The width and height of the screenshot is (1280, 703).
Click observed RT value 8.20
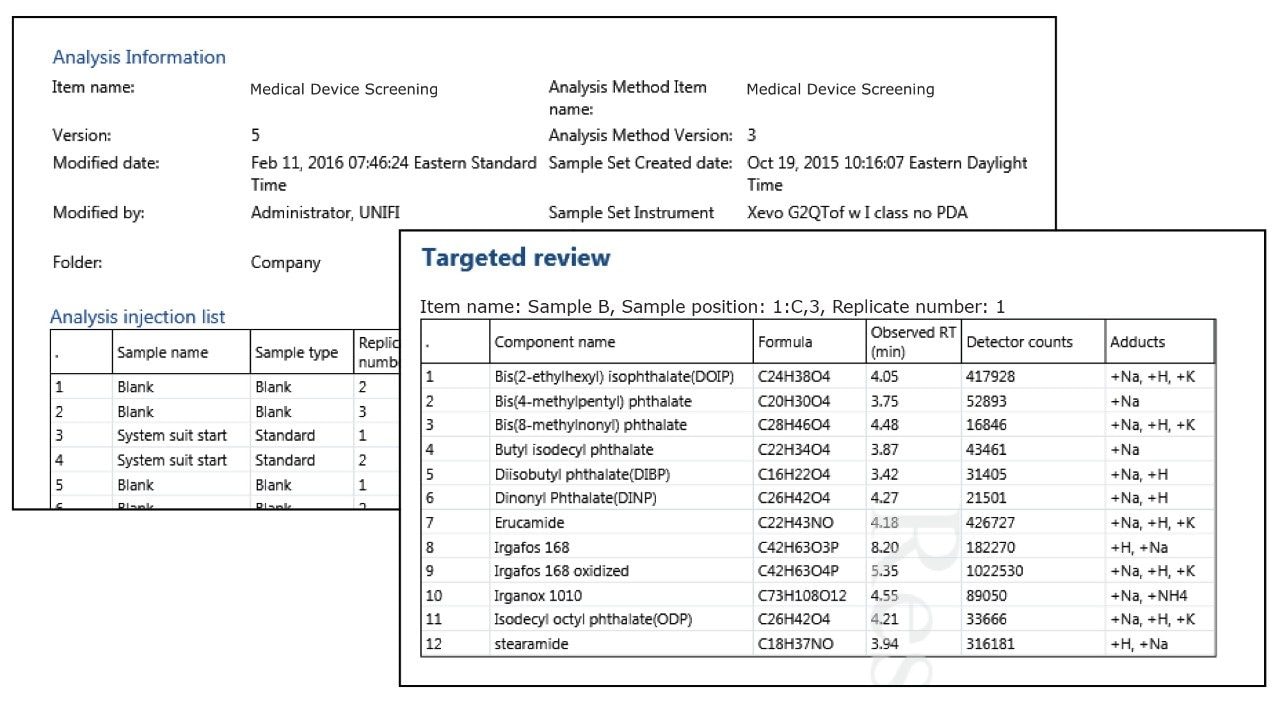pos(885,547)
